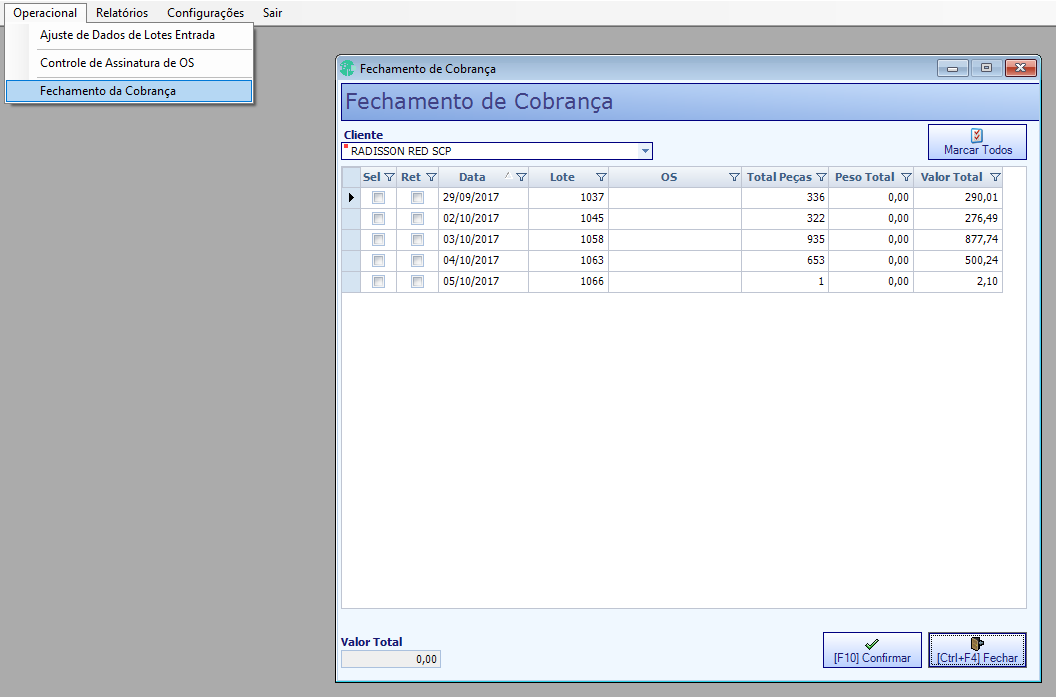Click the Valor Total field at bottom

(391, 659)
